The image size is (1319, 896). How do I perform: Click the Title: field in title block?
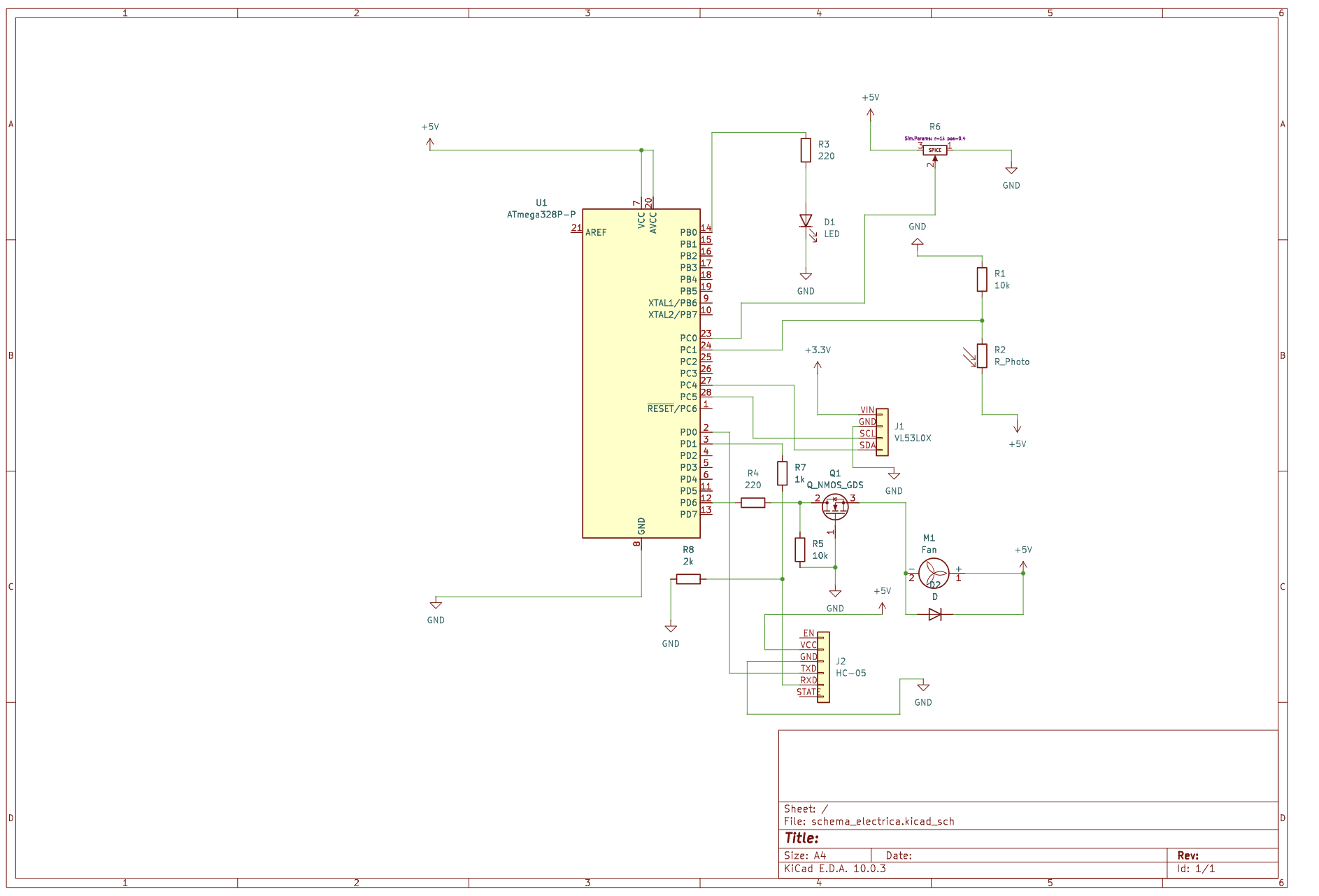[801, 838]
